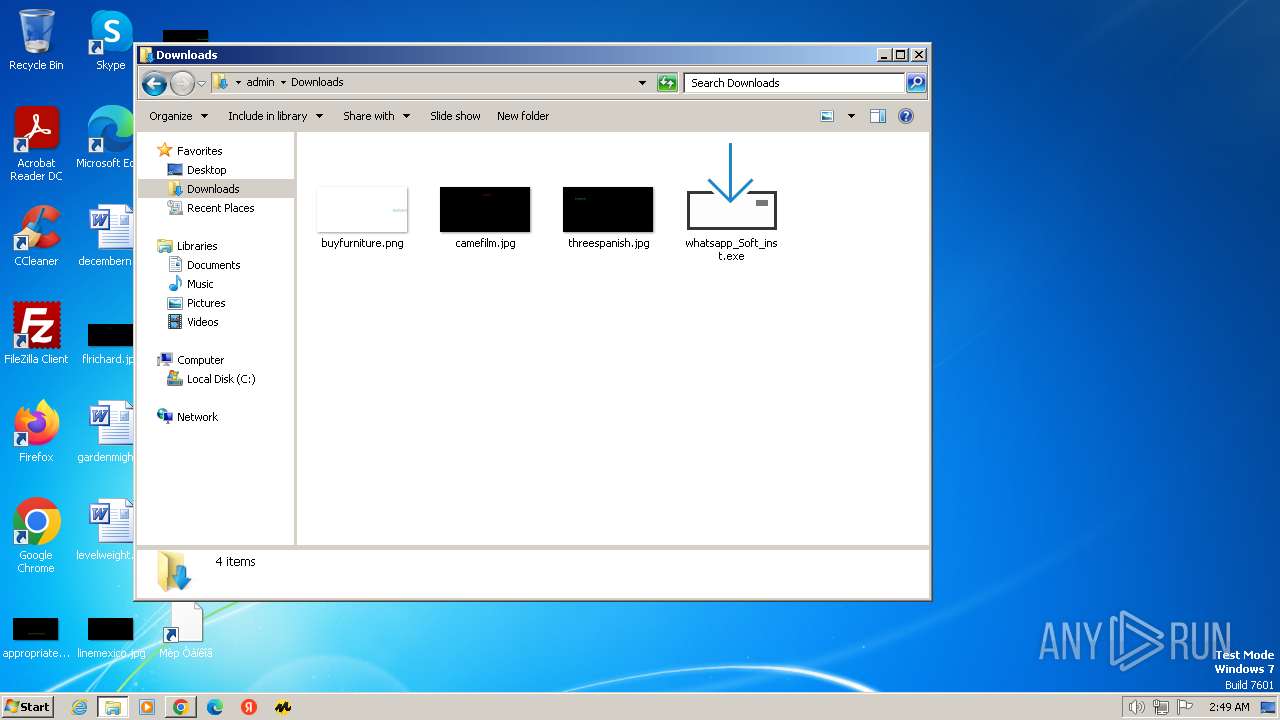The width and height of the screenshot is (1280, 720).
Task: Open Windows Media Player from taskbar
Action: (147, 707)
